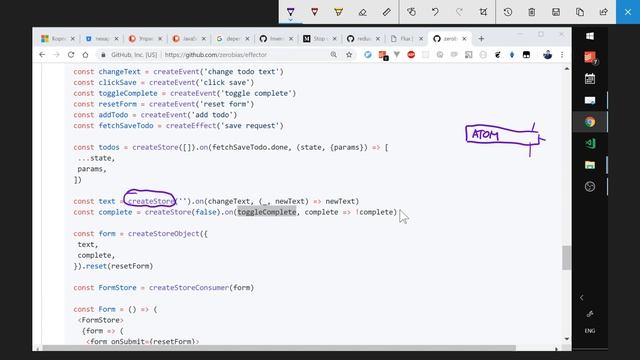Switch ENG input language indicator
The image size is (640, 360).
pos(590,331)
